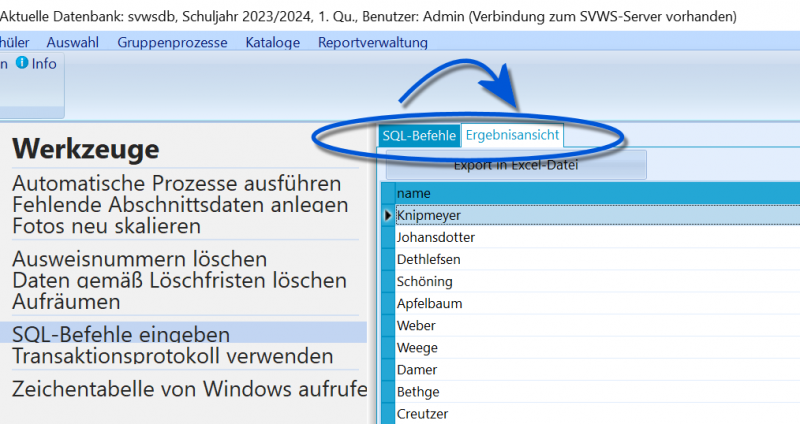Select Fehlende Abschnittsdaten anlegen
Viewport: 800px width, 424px height.
(180, 205)
